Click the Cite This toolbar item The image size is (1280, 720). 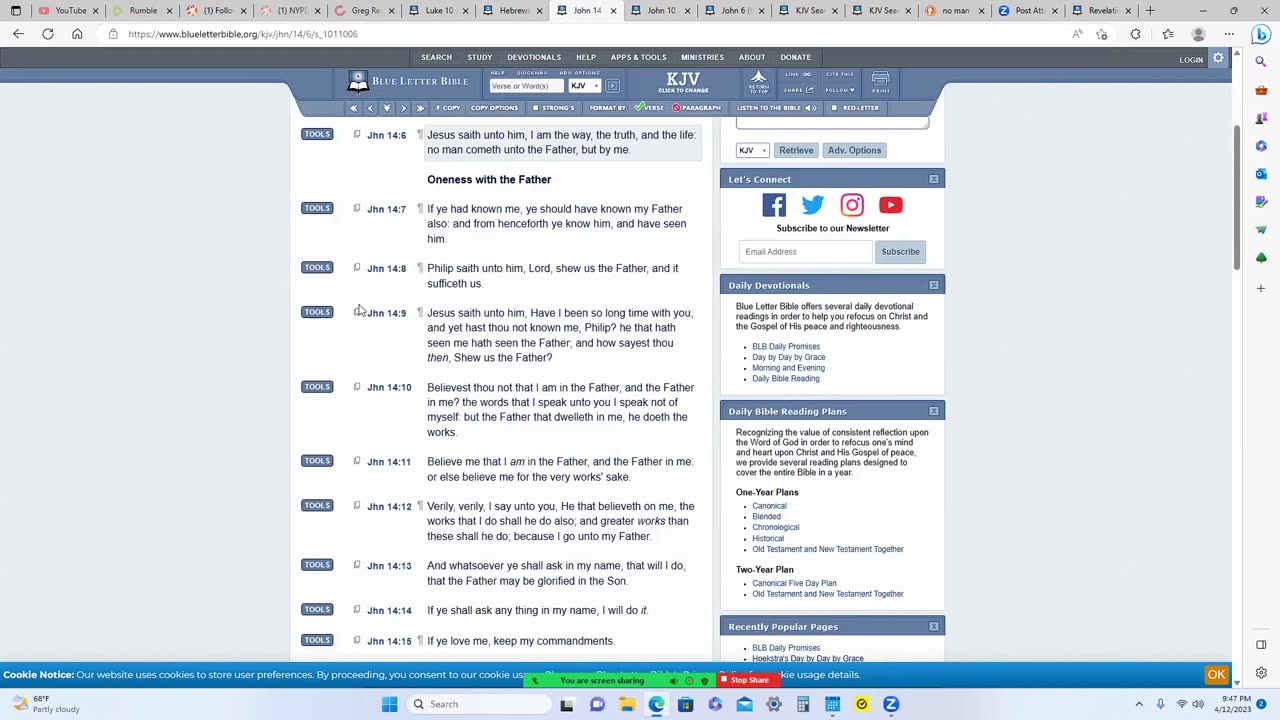(x=840, y=74)
